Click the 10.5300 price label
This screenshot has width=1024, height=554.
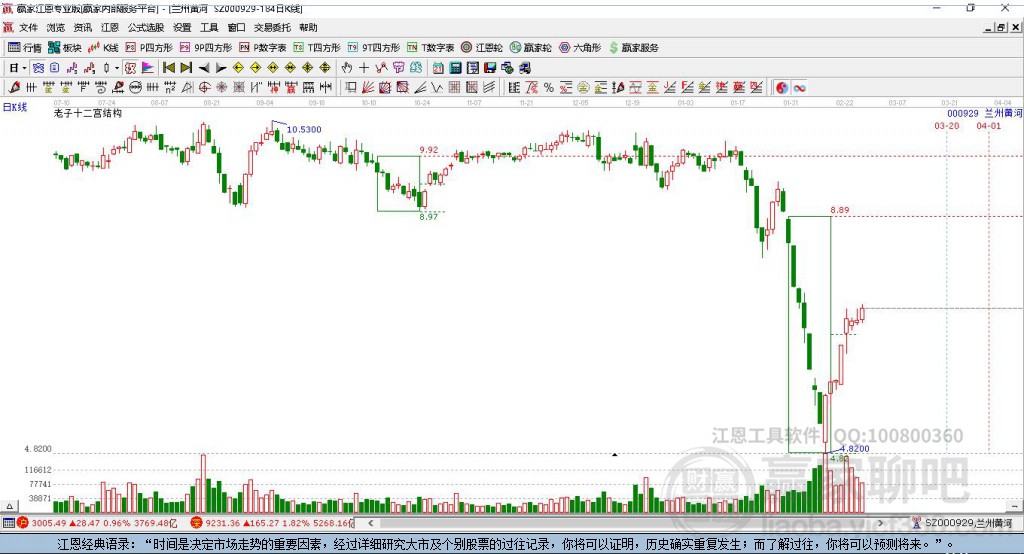[304, 129]
